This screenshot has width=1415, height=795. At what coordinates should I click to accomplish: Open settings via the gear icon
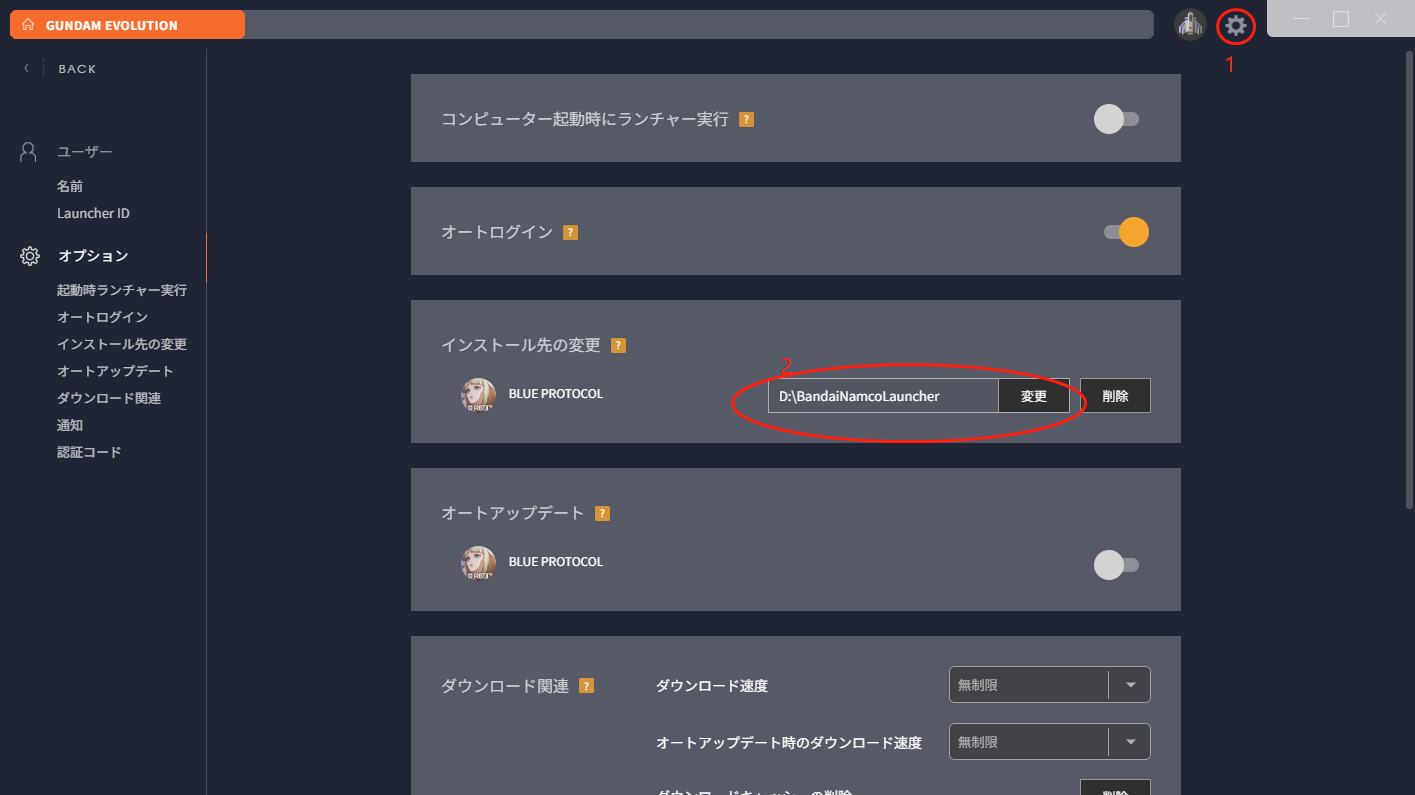pos(1236,25)
